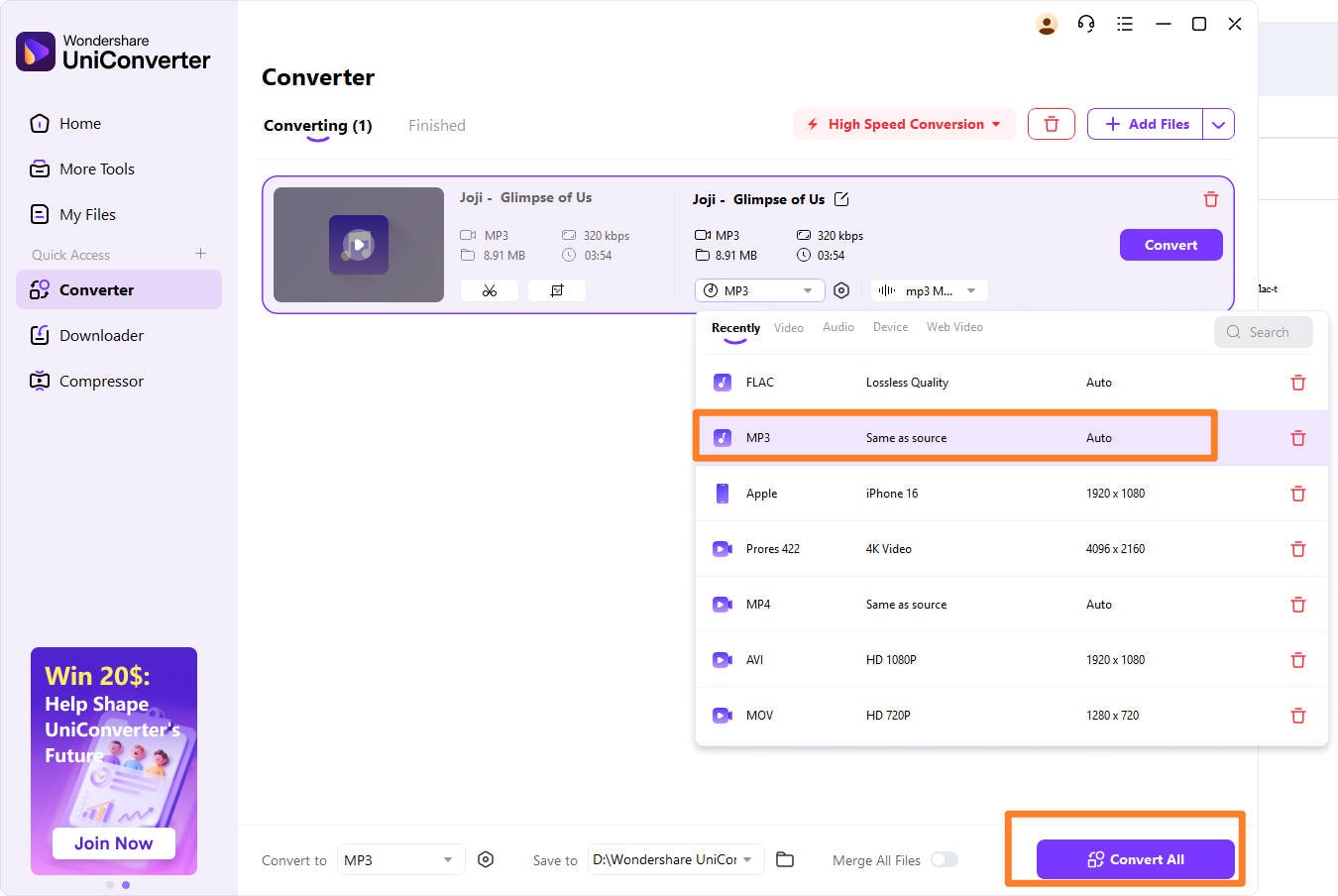1338x896 pixels.
Task: Select the Audio format tab
Action: [x=838, y=327]
